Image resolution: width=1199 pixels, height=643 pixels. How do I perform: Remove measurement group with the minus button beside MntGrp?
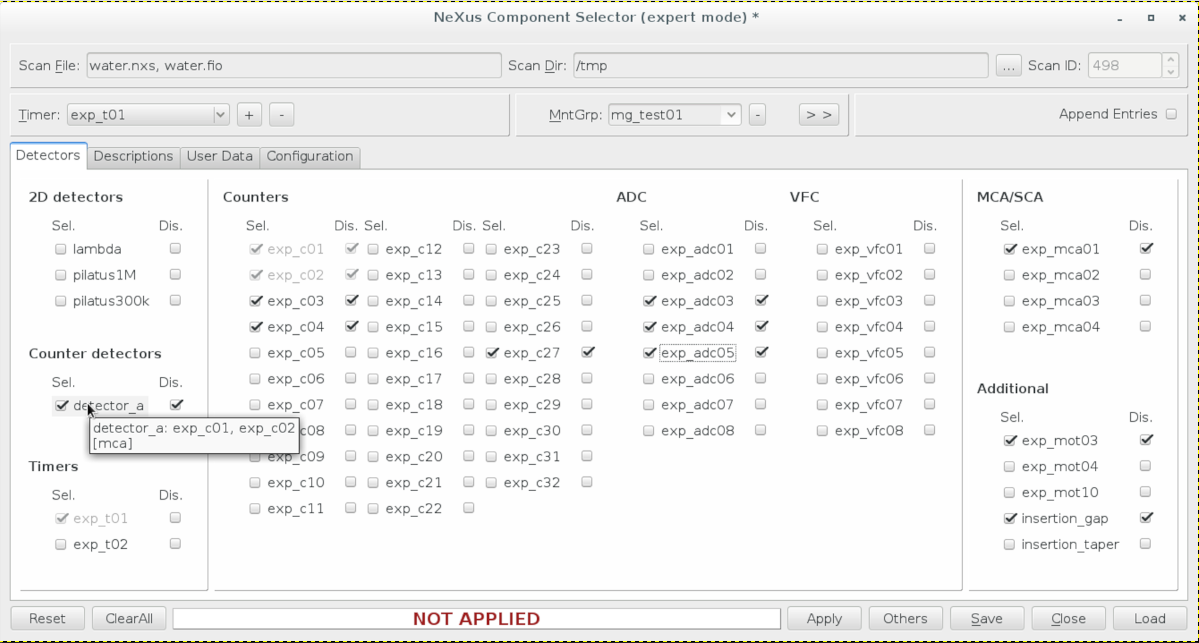coord(757,115)
